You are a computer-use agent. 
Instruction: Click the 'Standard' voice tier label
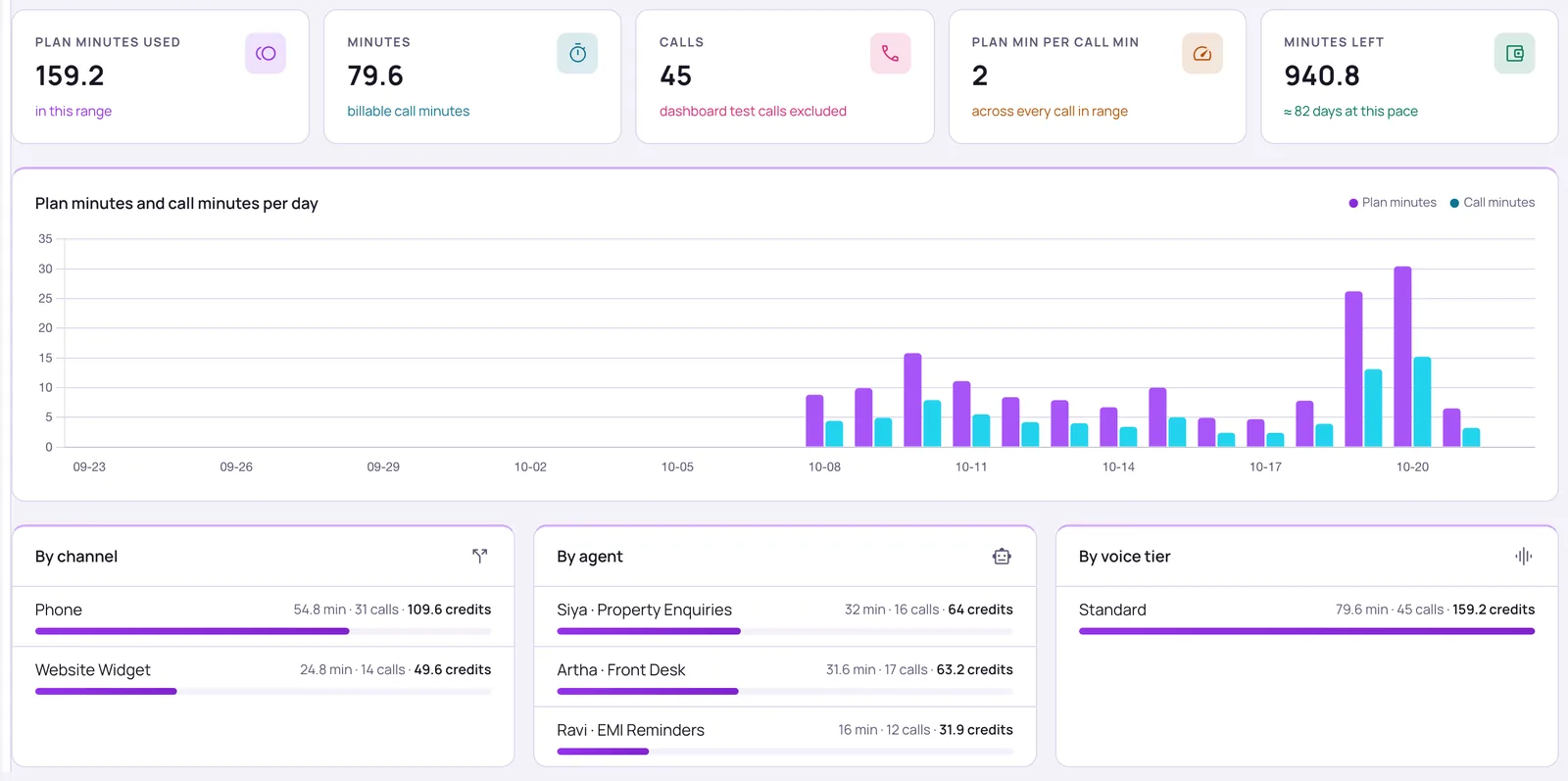tap(1112, 610)
